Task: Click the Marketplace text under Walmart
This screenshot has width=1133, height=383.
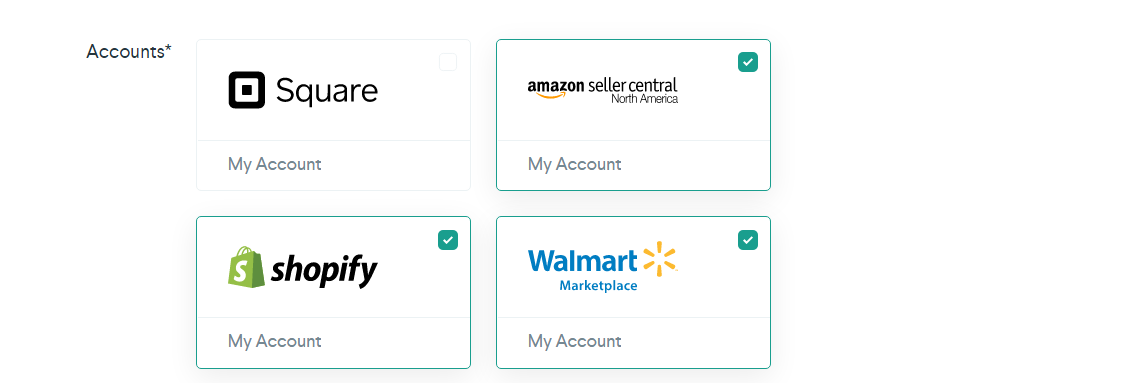Action: click(x=598, y=286)
